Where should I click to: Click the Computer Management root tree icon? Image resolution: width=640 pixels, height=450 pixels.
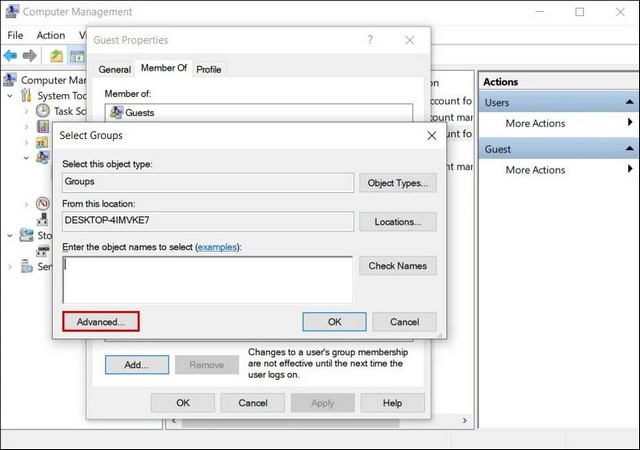click(10, 80)
